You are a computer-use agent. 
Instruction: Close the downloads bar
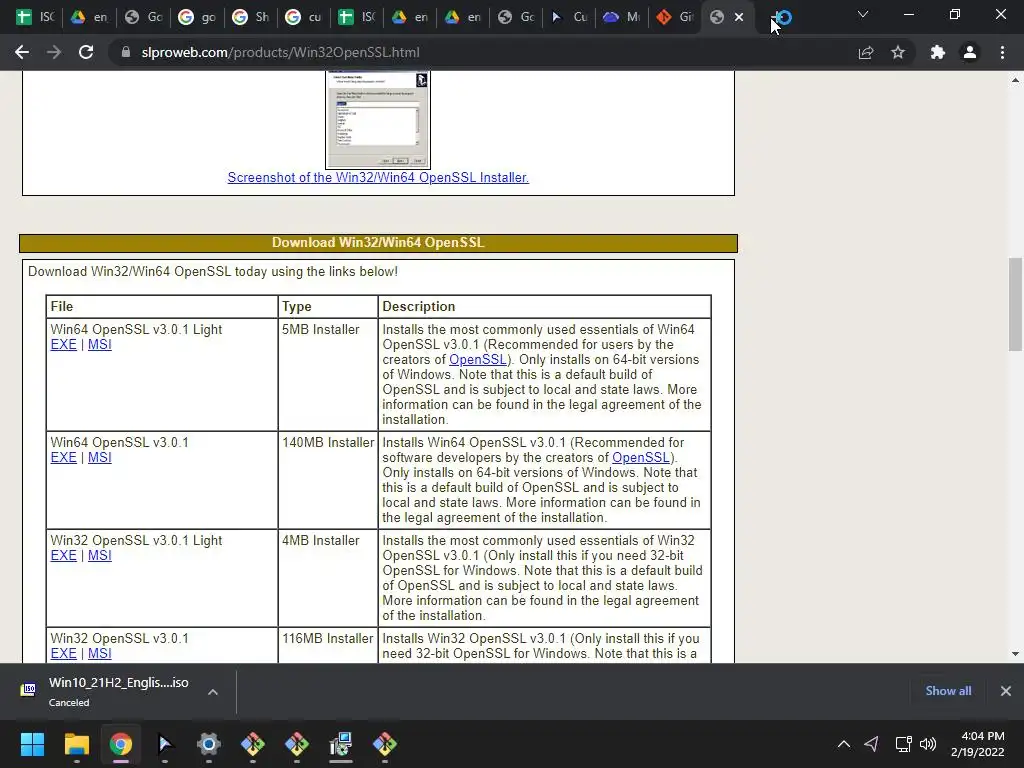pyautogui.click(x=1006, y=691)
